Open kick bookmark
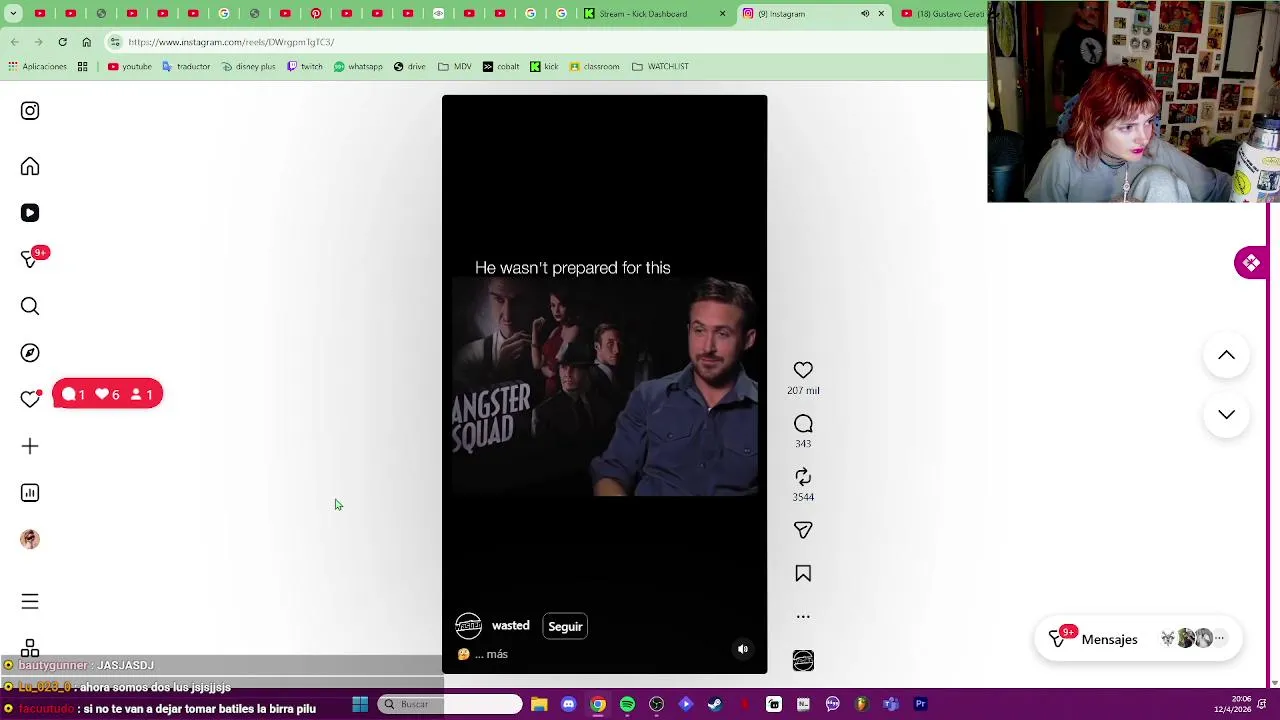 [544, 67]
